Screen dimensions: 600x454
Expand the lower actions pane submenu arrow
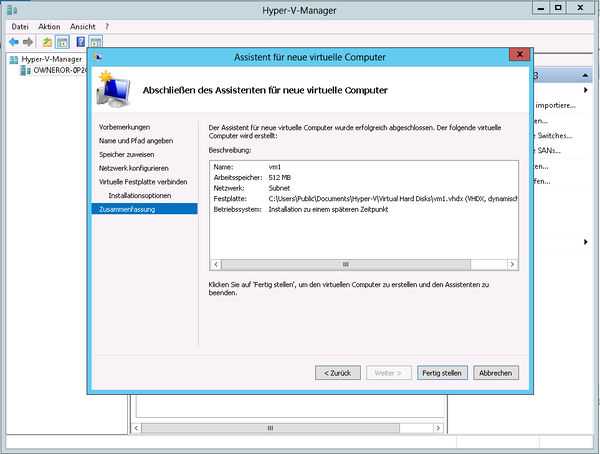(585, 242)
